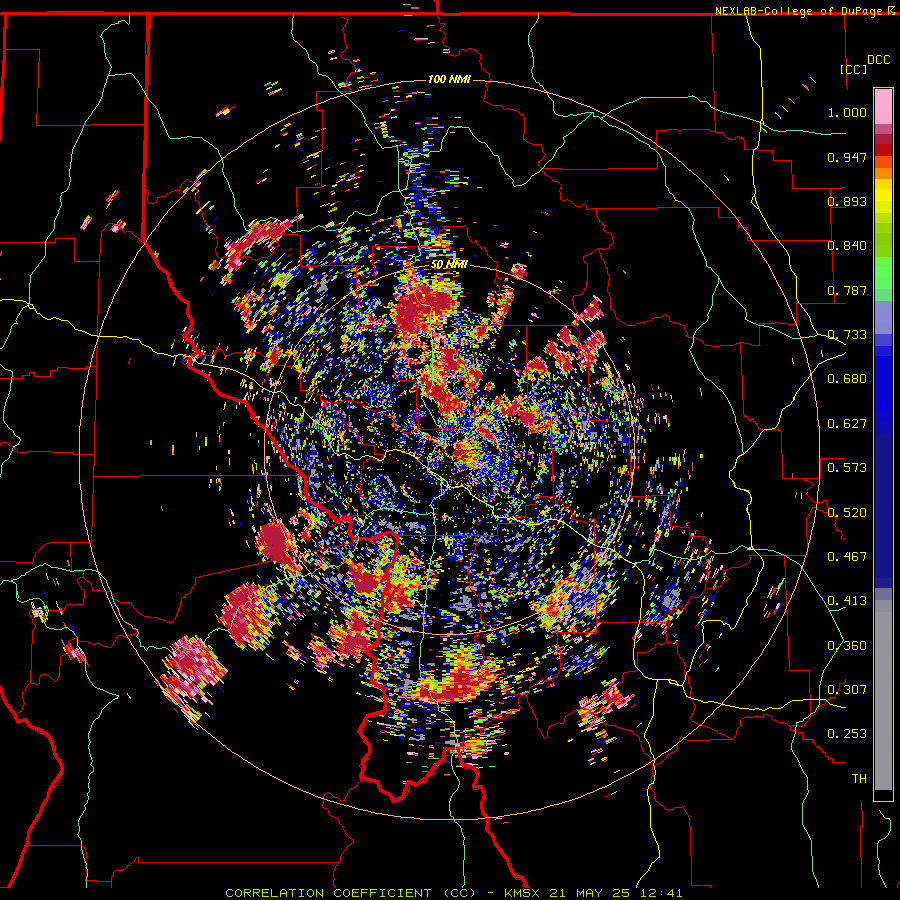The height and width of the screenshot is (900, 900).
Task: Click the 0.733 legend value
Action: 847,335
